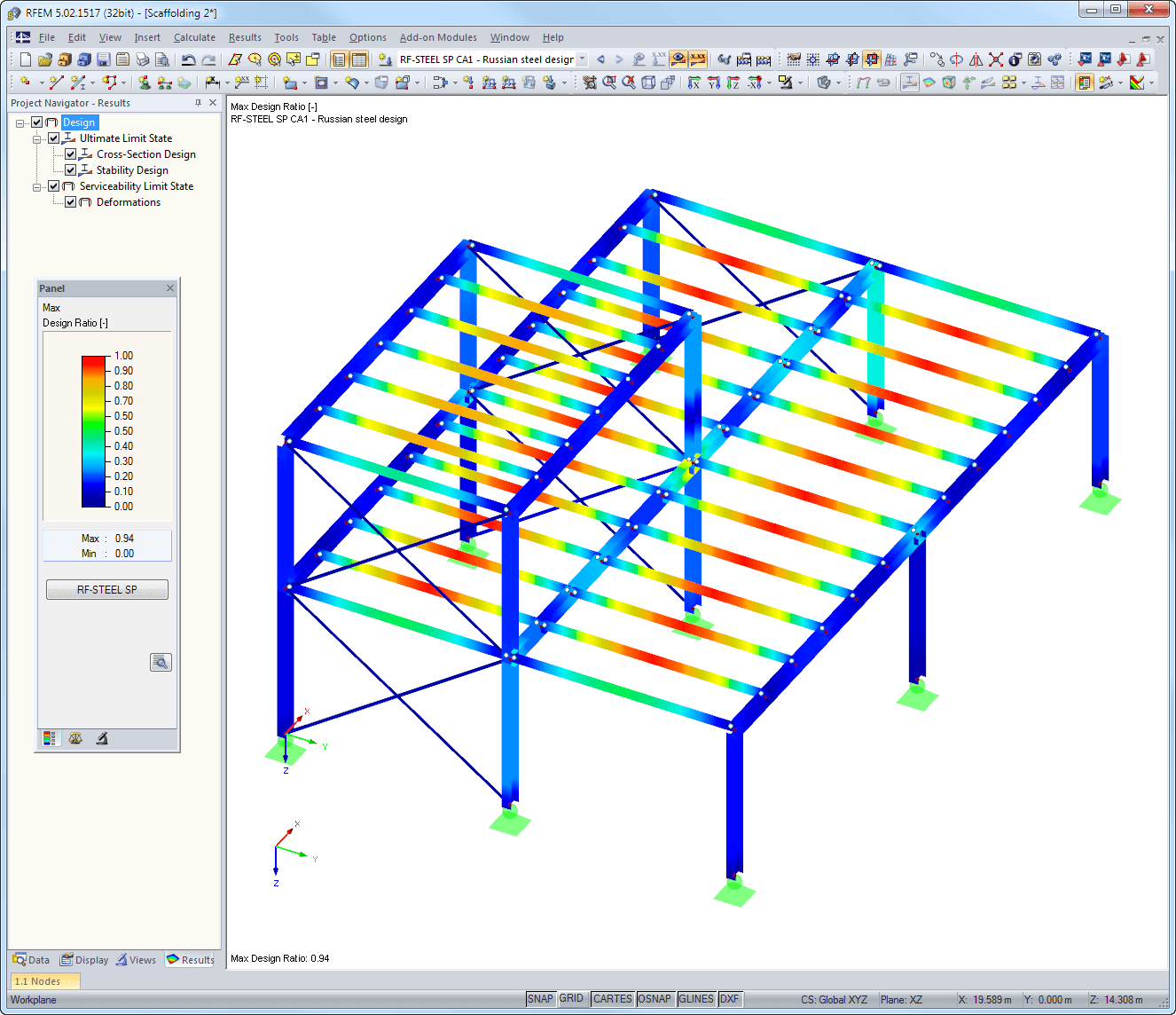Toggle the Show Results eye icon
This screenshot has height=1015, width=1176.
coord(678,59)
